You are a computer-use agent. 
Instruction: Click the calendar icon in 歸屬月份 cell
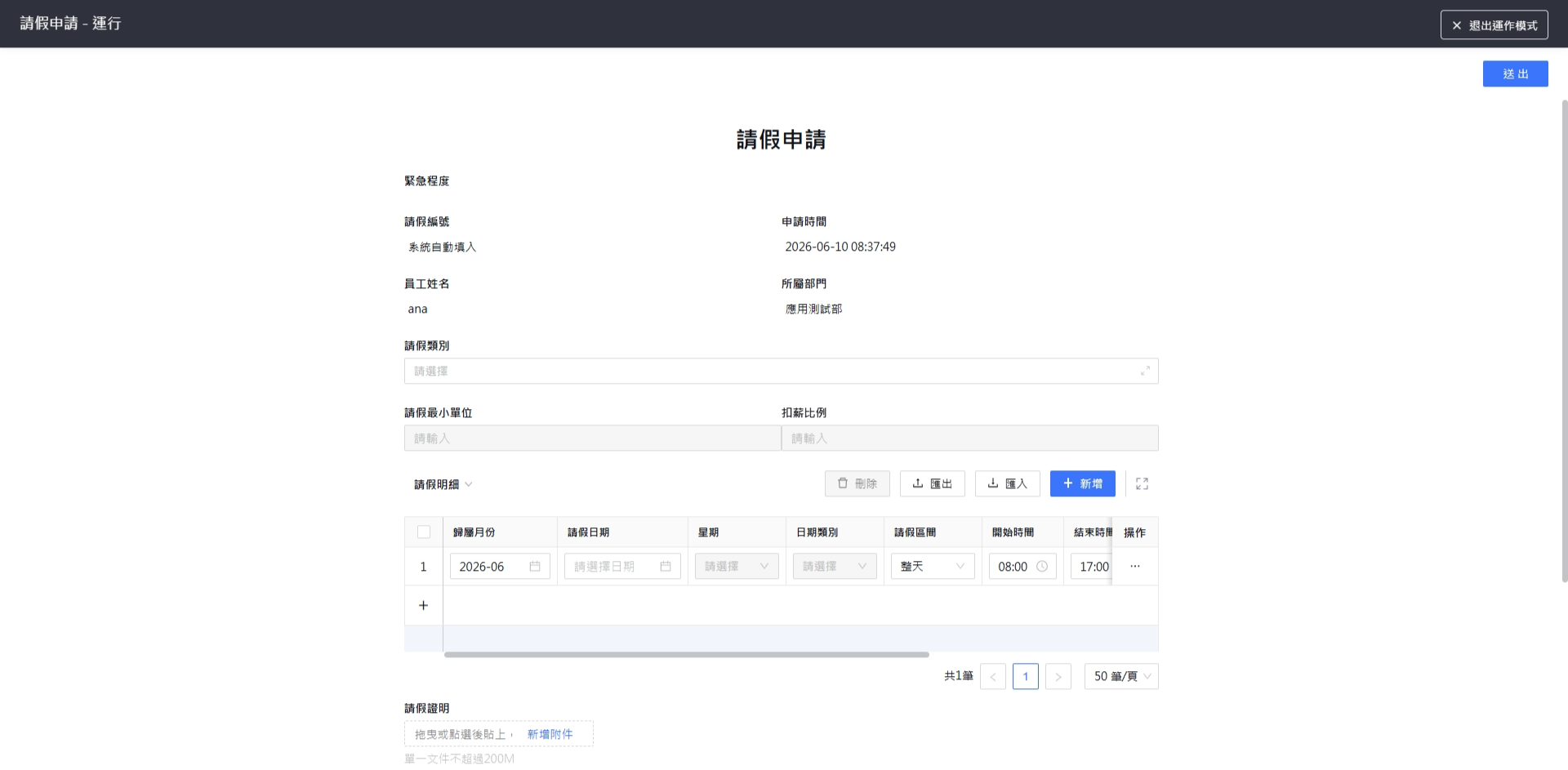pos(535,567)
